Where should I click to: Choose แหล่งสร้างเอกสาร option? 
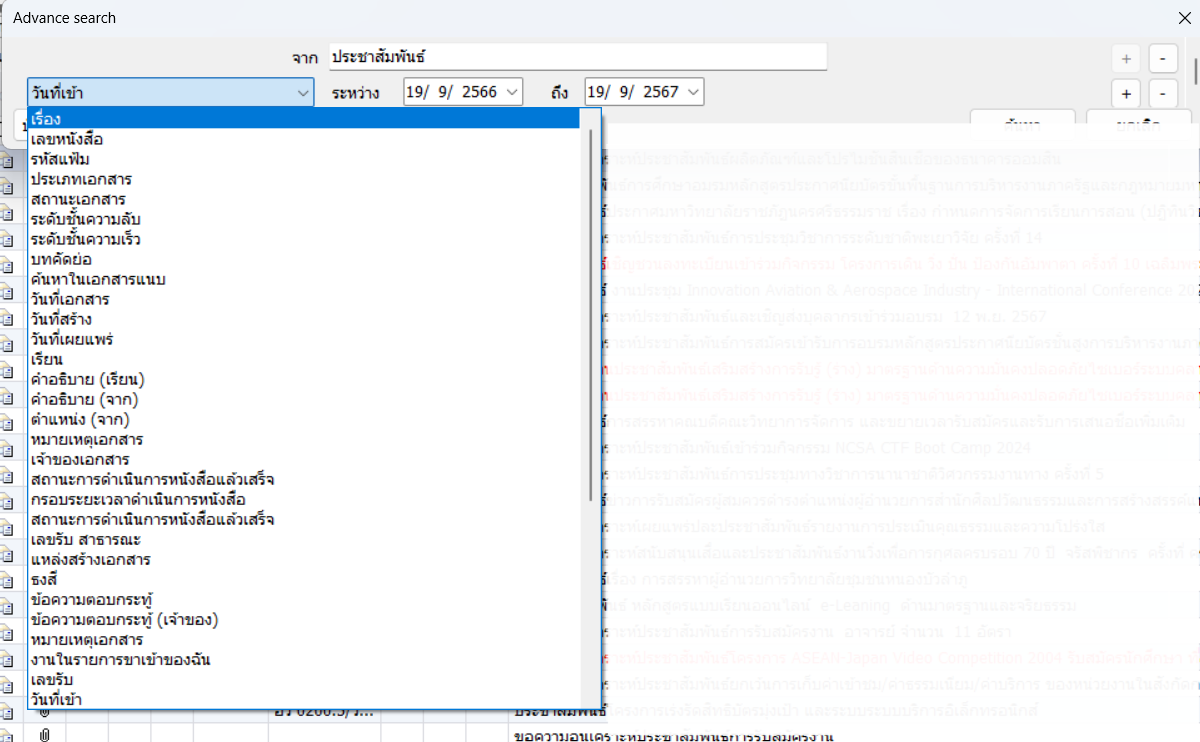click(x=304, y=559)
